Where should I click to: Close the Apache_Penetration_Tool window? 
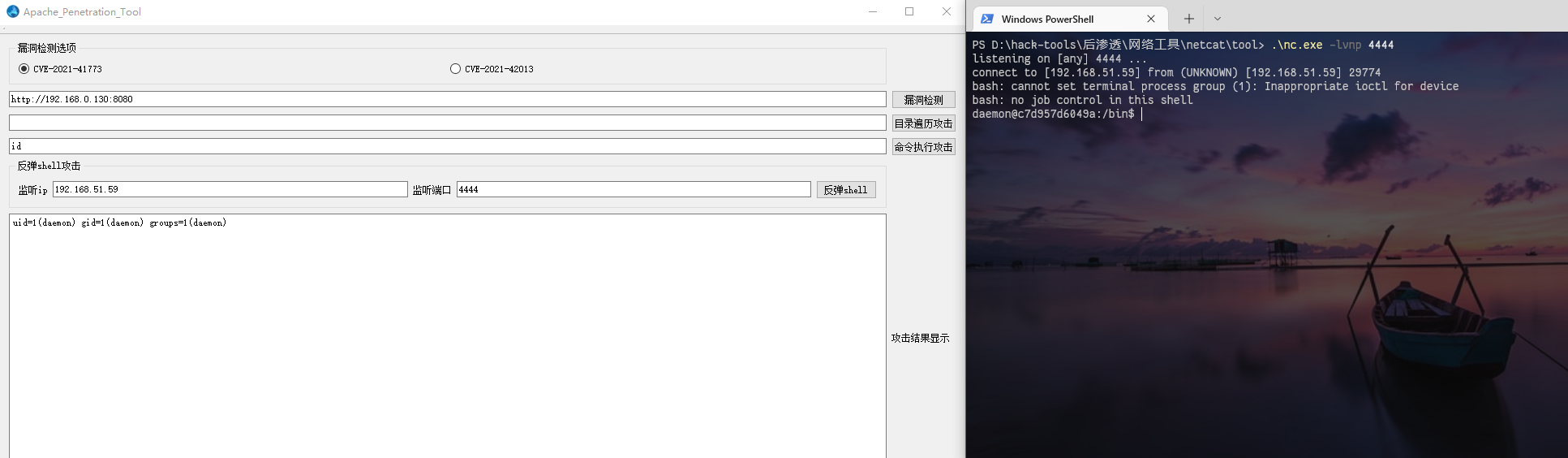947,11
